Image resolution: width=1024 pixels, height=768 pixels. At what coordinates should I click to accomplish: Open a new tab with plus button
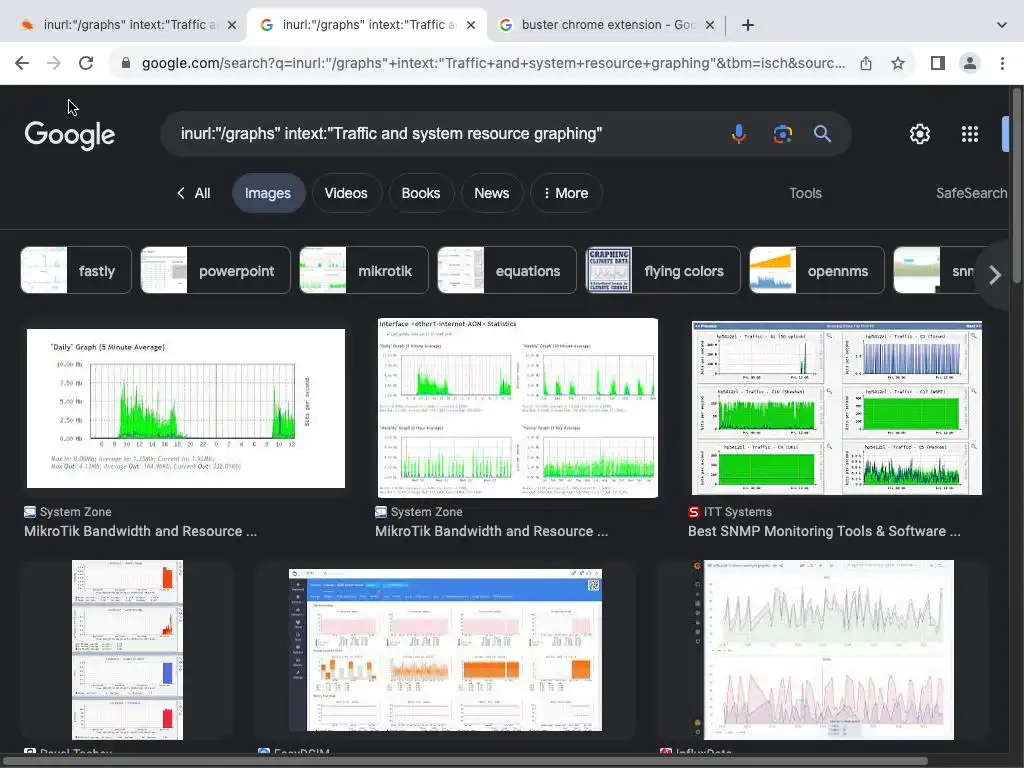pos(748,25)
